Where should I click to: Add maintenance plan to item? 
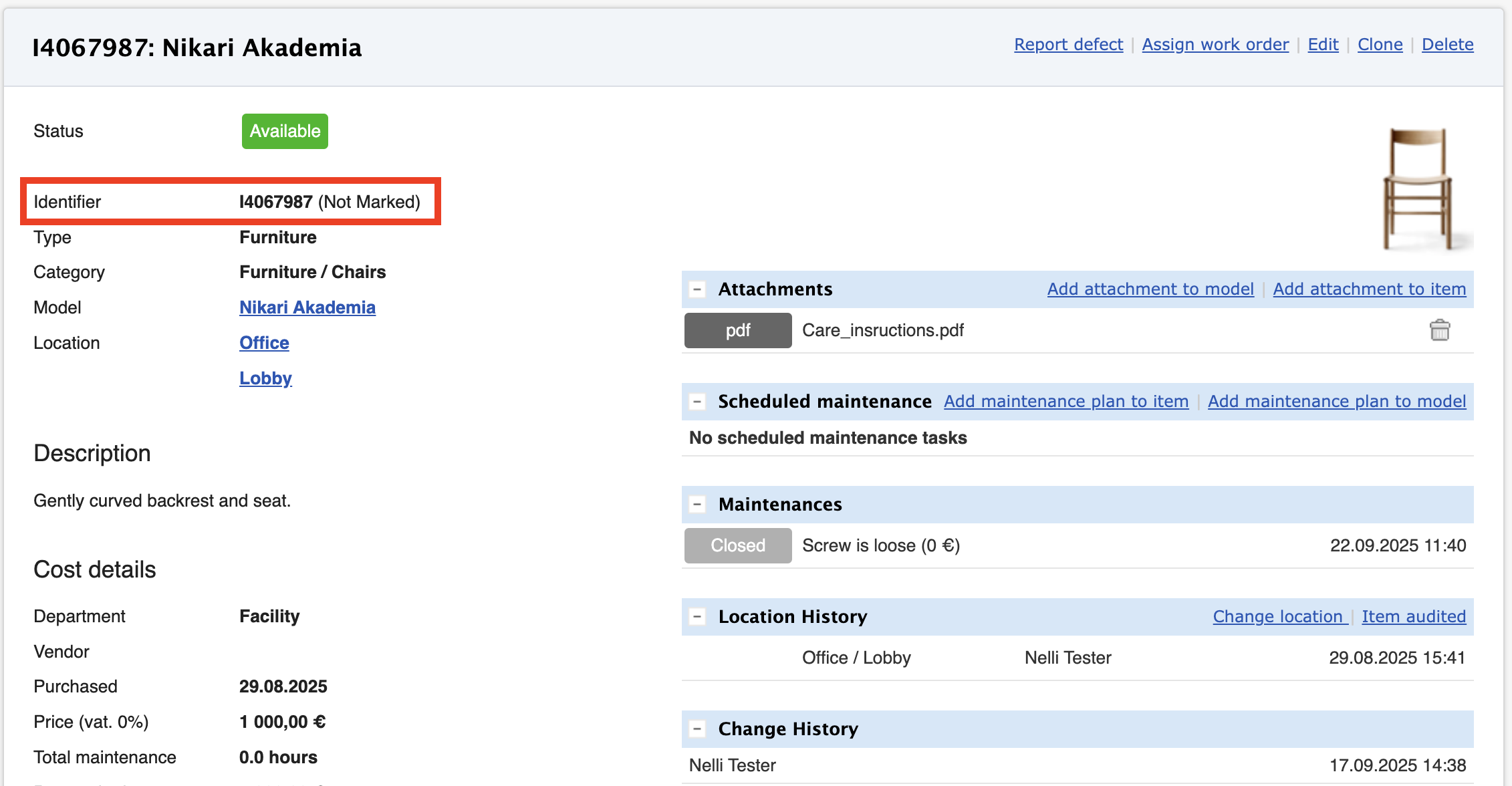coord(1066,402)
